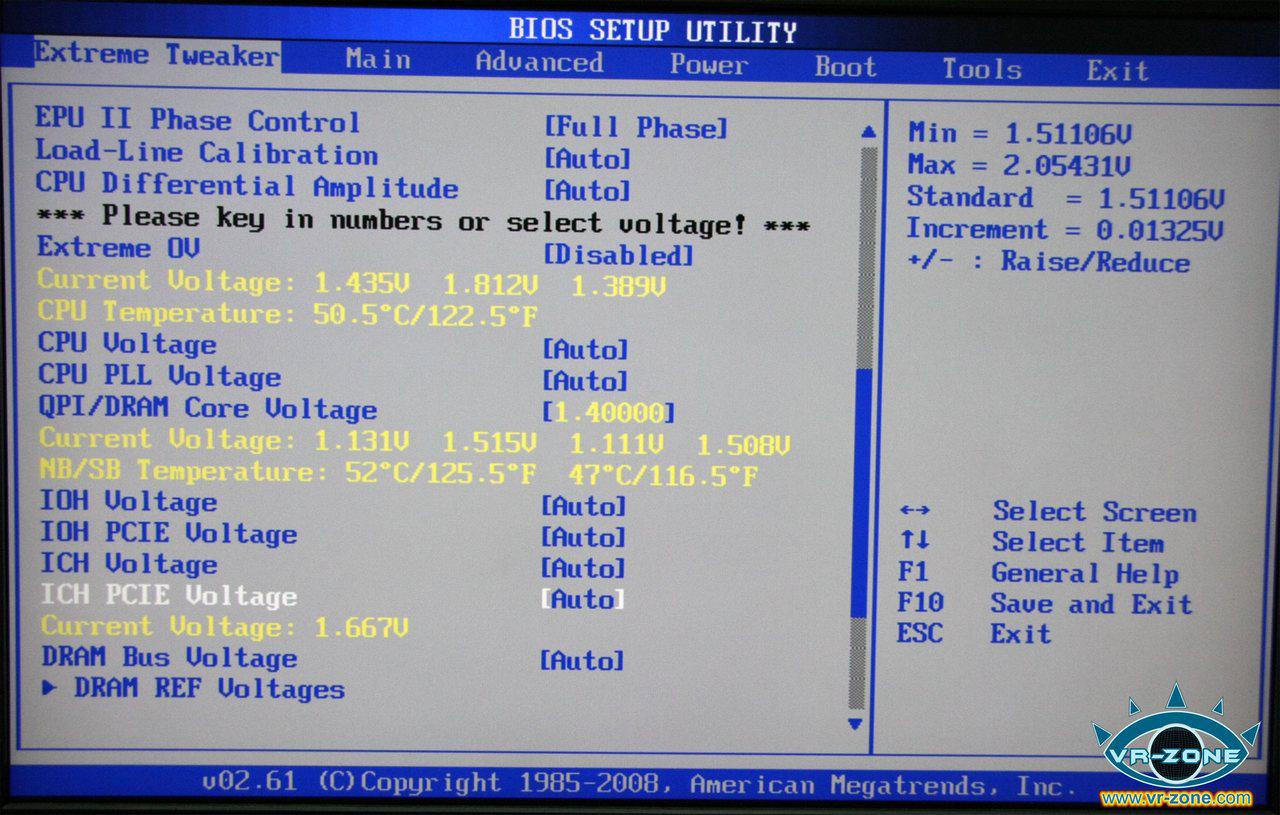Click the Current Voltage 1.667V reading
The height and width of the screenshot is (815, 1280).
coord(225,627)
